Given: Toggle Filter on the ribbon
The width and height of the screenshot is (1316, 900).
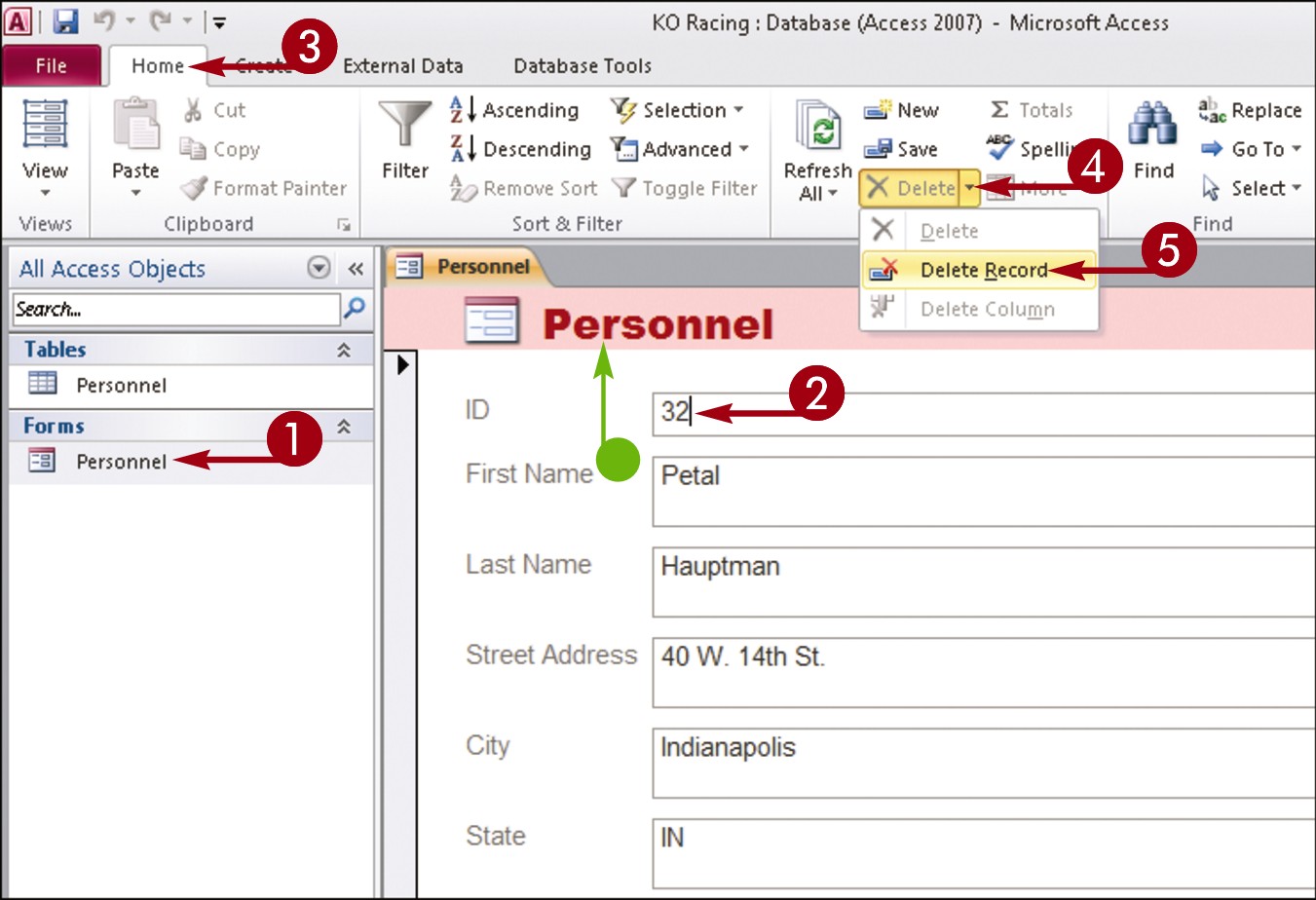Looking at the screenshot, I should [684, 188].
